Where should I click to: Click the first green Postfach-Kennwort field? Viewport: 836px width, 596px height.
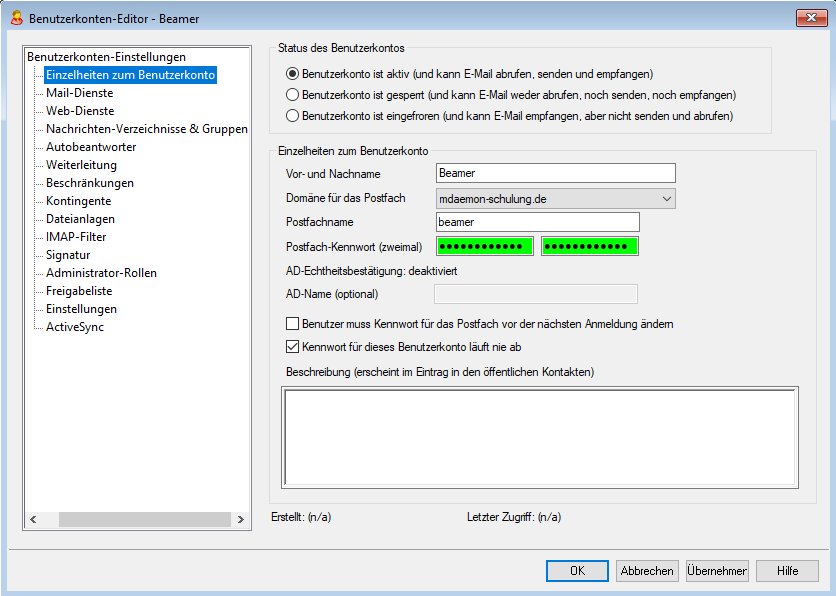pos(485,246)
